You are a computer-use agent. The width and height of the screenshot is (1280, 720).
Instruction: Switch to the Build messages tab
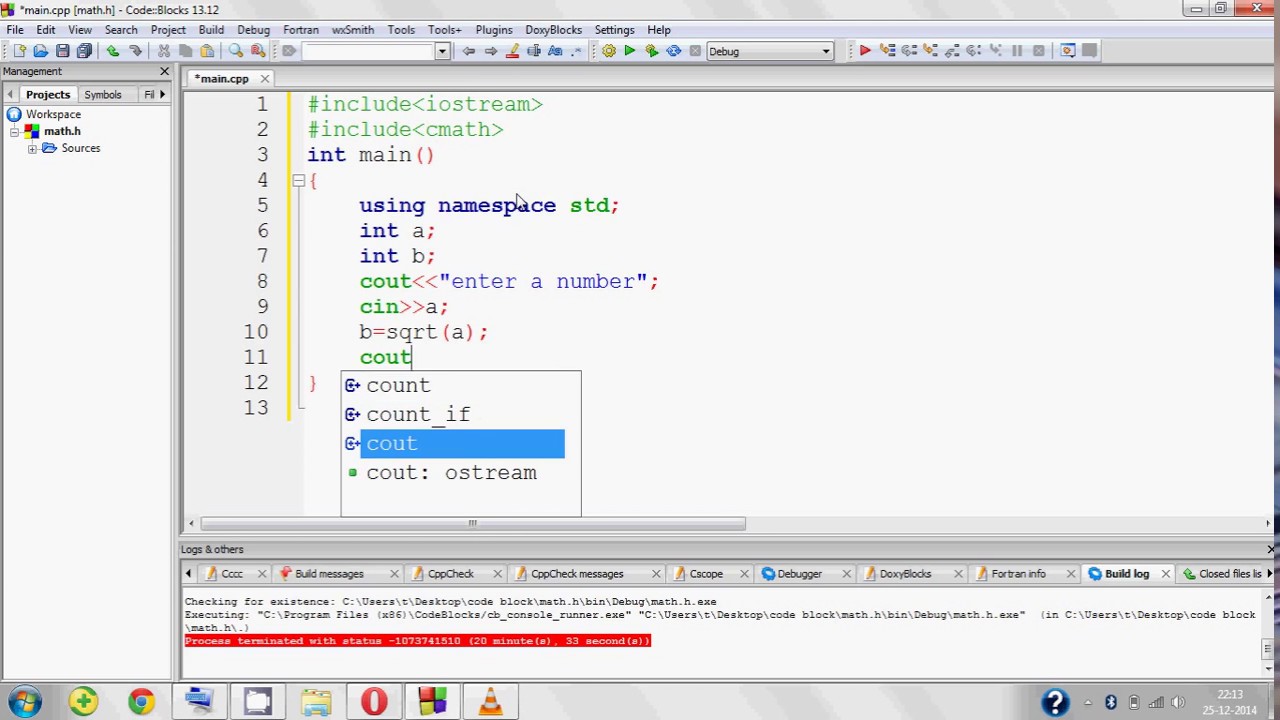tap(329, 574)
